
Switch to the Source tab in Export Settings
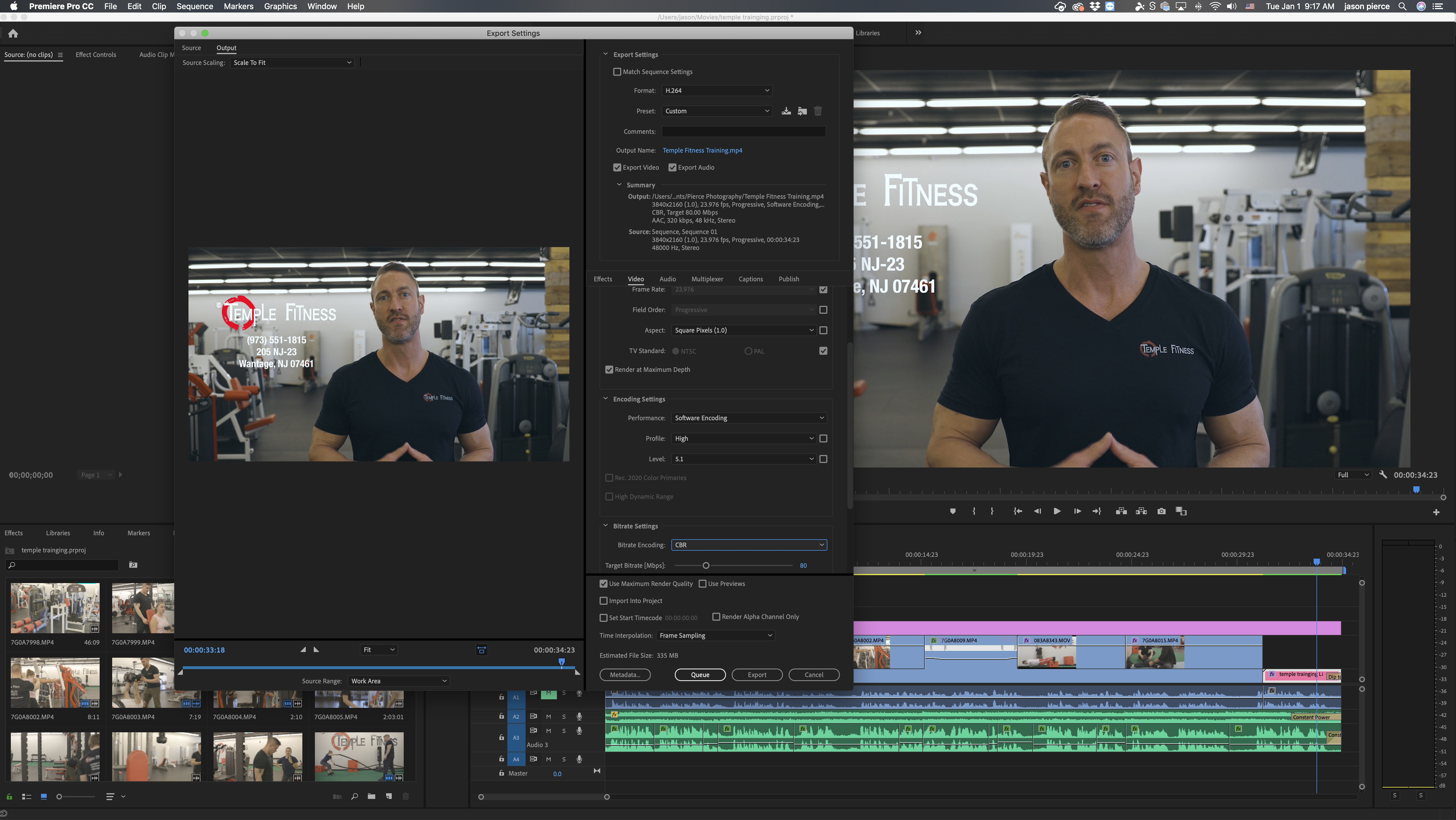pyautogui.click(x=191, y=48)
